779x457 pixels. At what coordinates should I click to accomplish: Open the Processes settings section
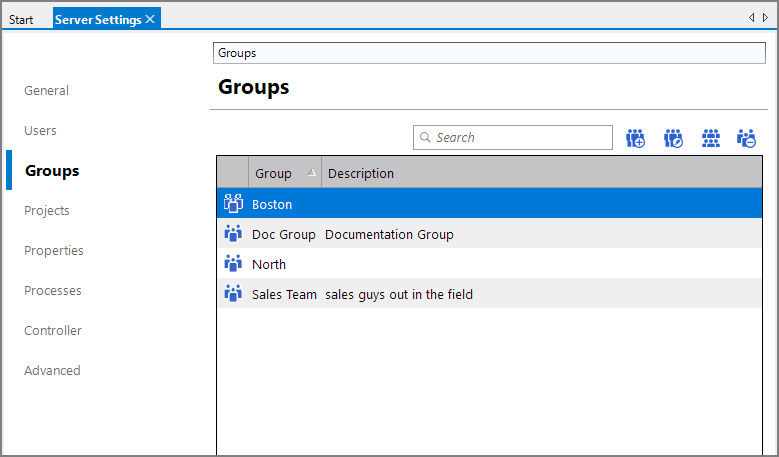(53, 291)
